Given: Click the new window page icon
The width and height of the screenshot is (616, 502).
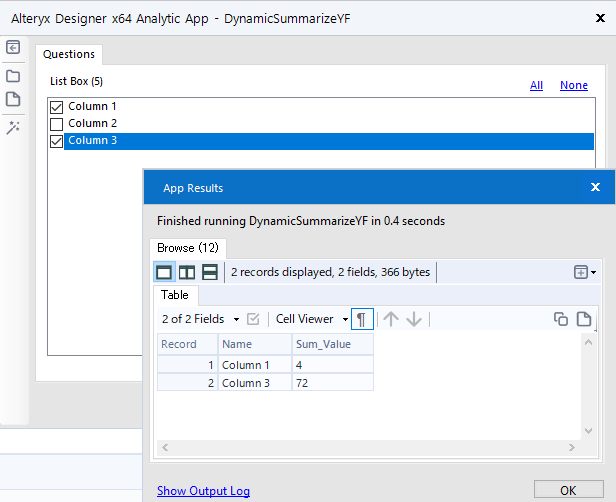Looking at the screenshot, I should click(583, 319).
